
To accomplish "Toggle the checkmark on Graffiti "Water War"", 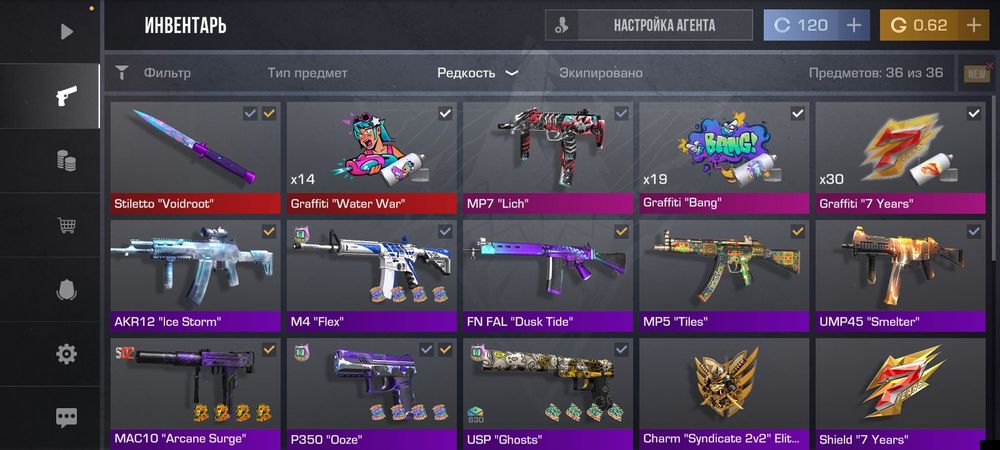I will (445, 113).
